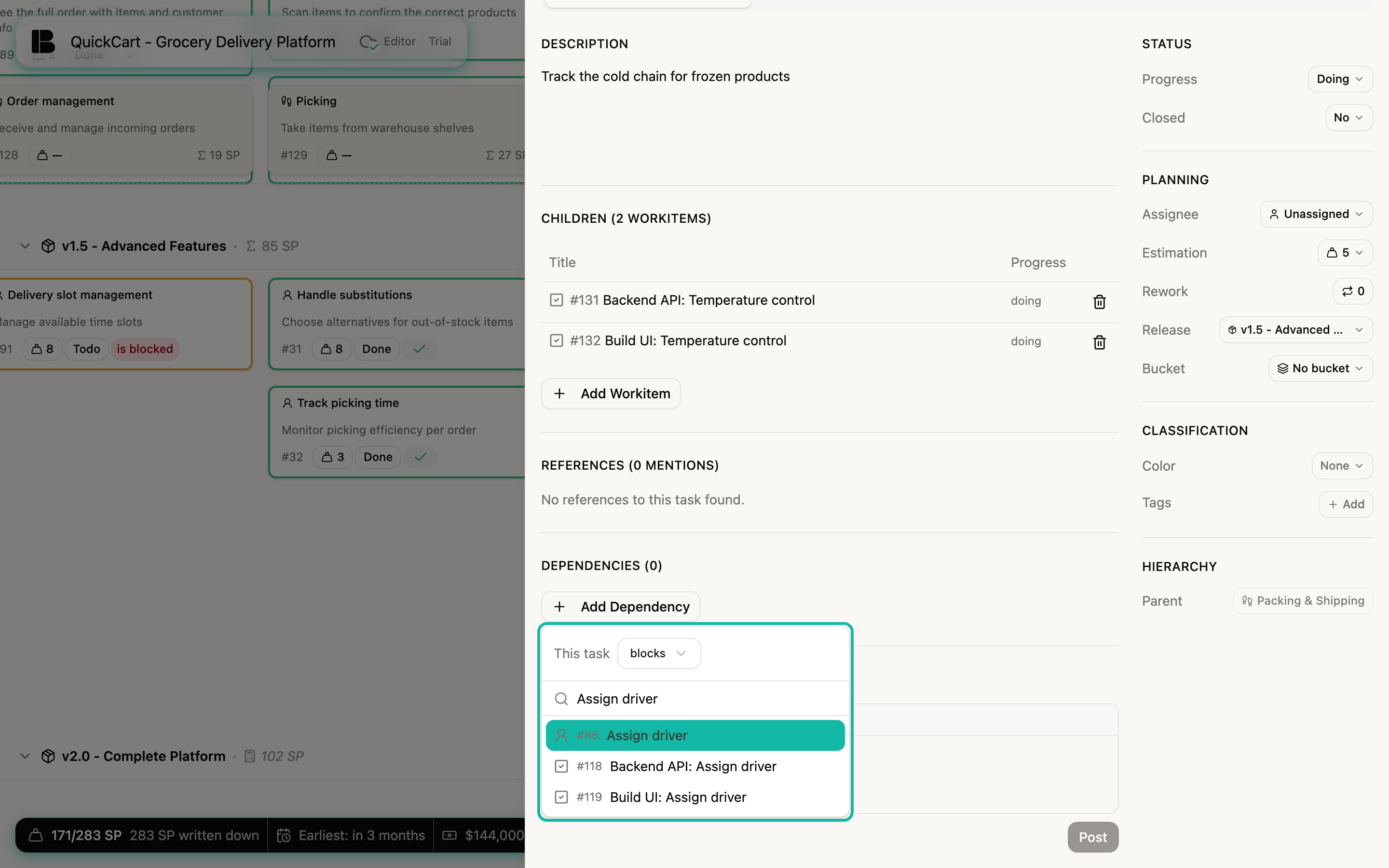Open the Closed dropdown showing No
Viewport: 1389px width, 868px height.
click(1349, 117)
